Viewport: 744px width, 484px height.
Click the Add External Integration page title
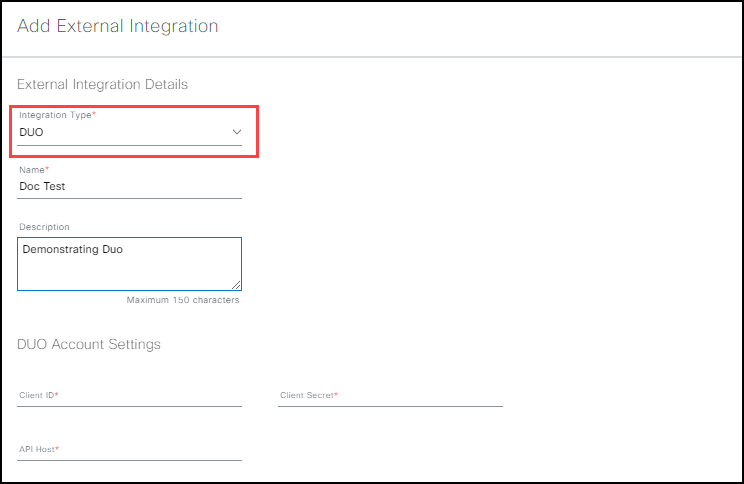118,26
